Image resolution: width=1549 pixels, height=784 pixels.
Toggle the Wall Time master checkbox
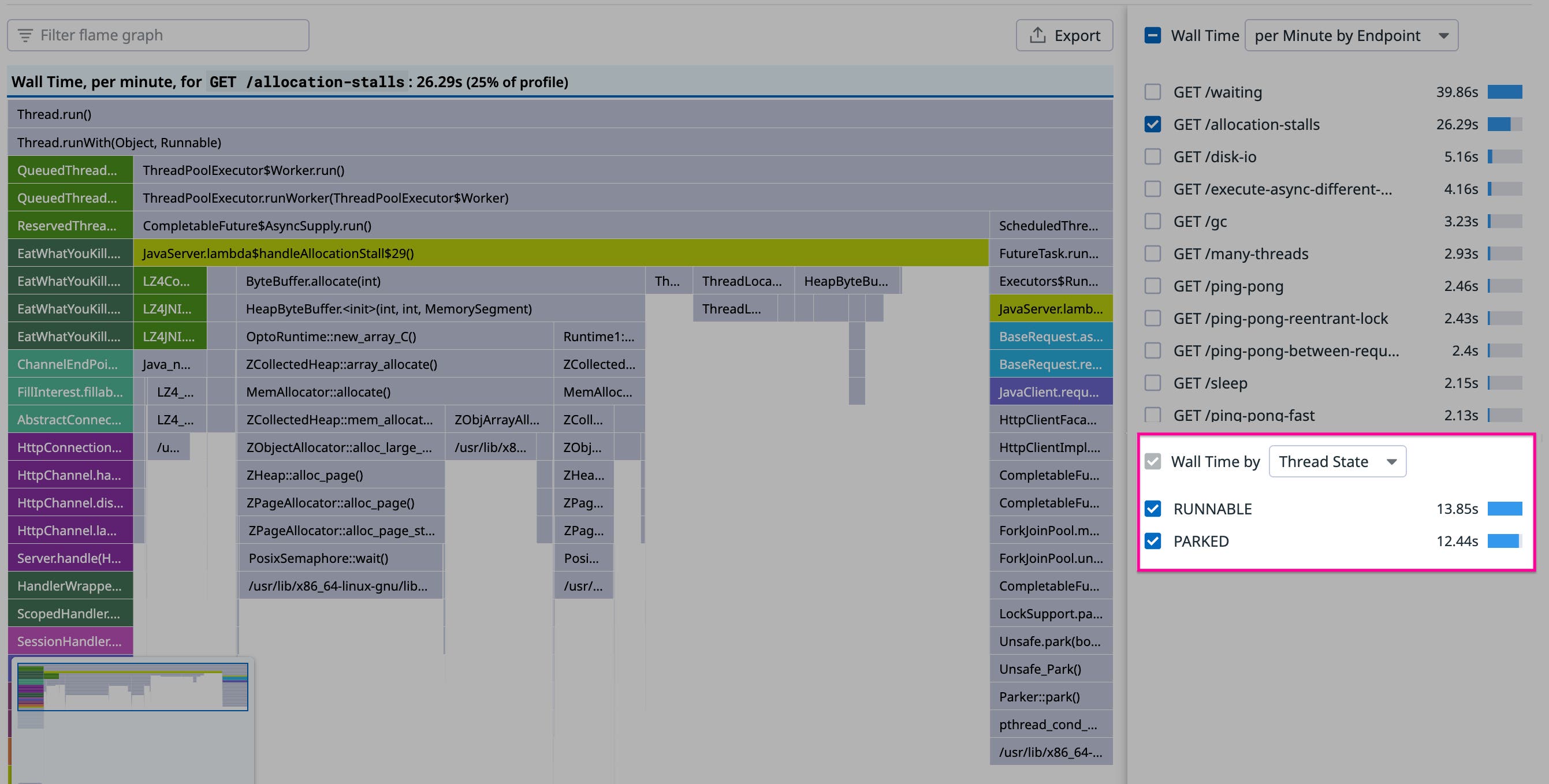(x=1152, y=35)
